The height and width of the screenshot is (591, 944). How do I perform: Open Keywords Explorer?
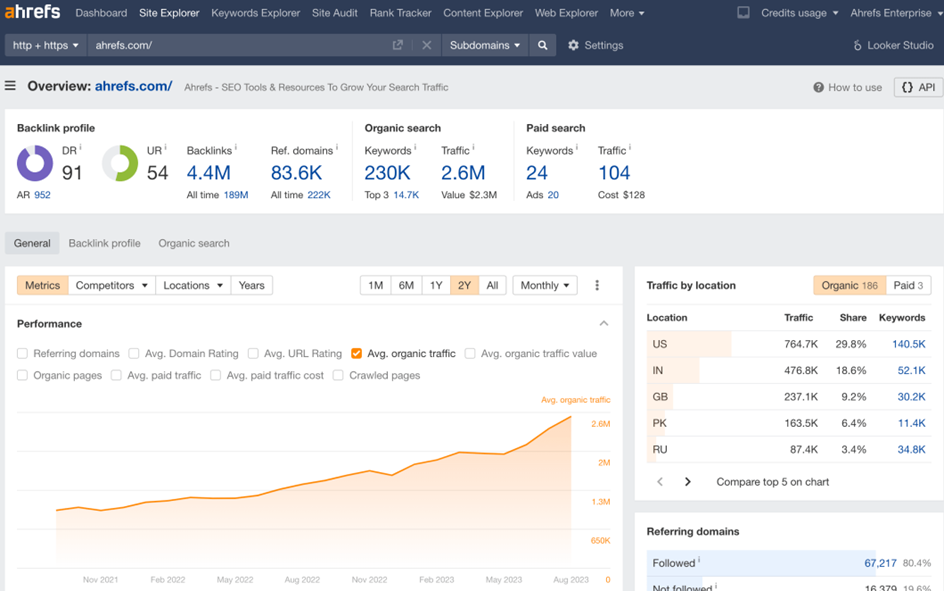pos(255,13)
